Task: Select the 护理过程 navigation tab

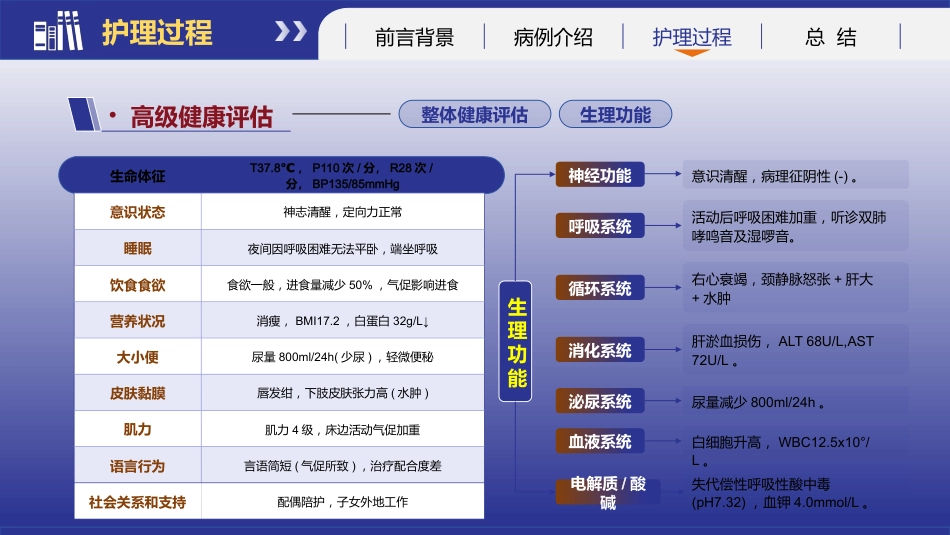Action: [691, 38]
